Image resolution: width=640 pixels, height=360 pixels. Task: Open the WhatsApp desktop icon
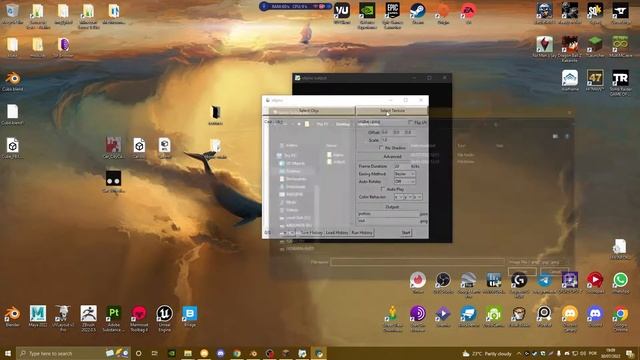point(620,282)
